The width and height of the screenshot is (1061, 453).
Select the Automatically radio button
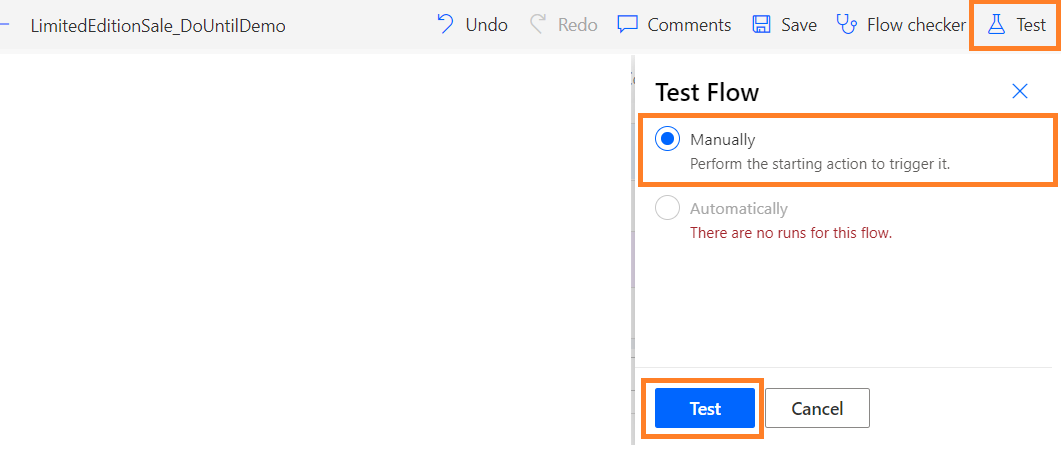pyautogui.click(x=667, y=208)
